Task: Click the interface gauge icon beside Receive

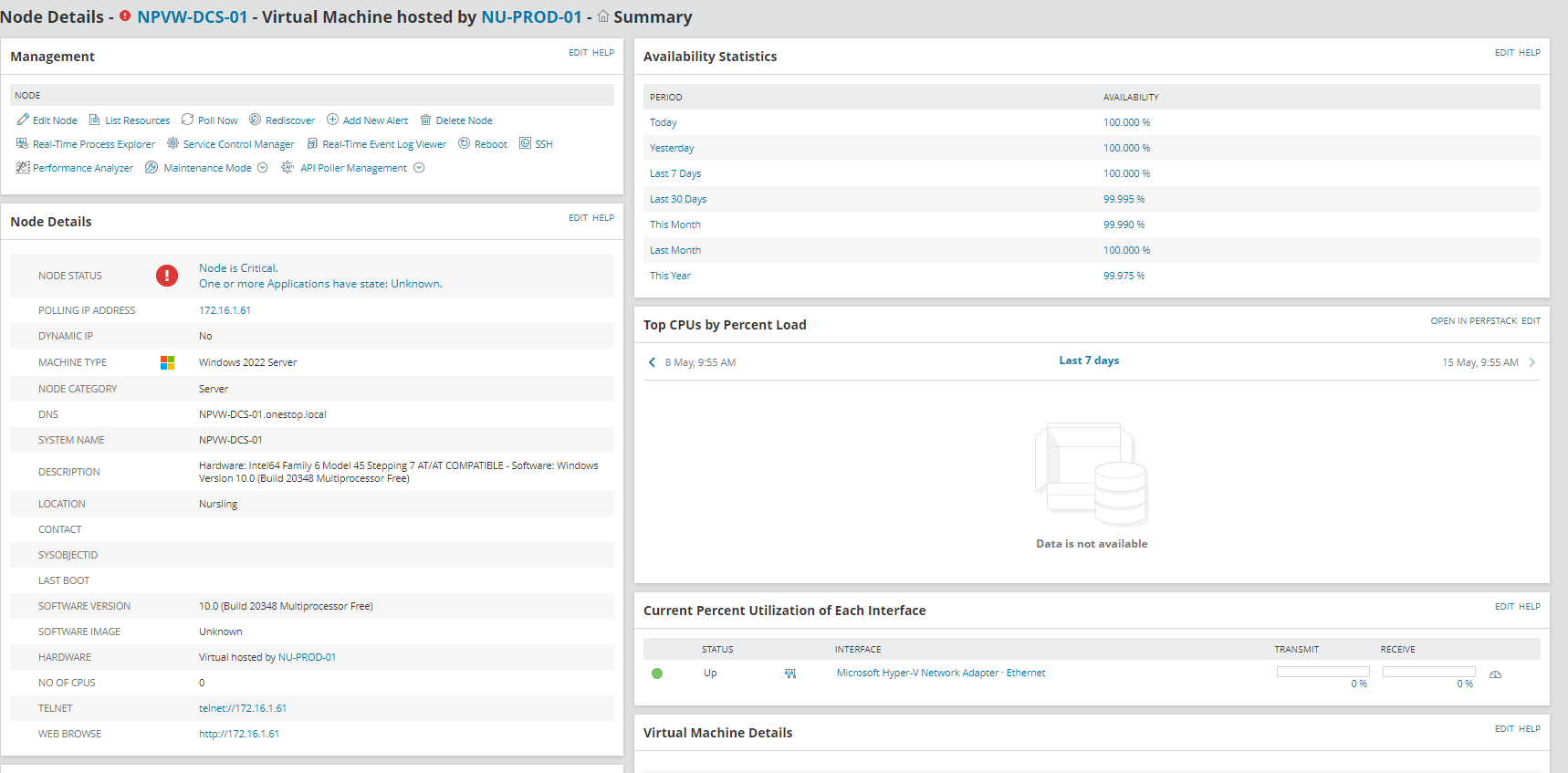Action: (x=1495, y=674)
